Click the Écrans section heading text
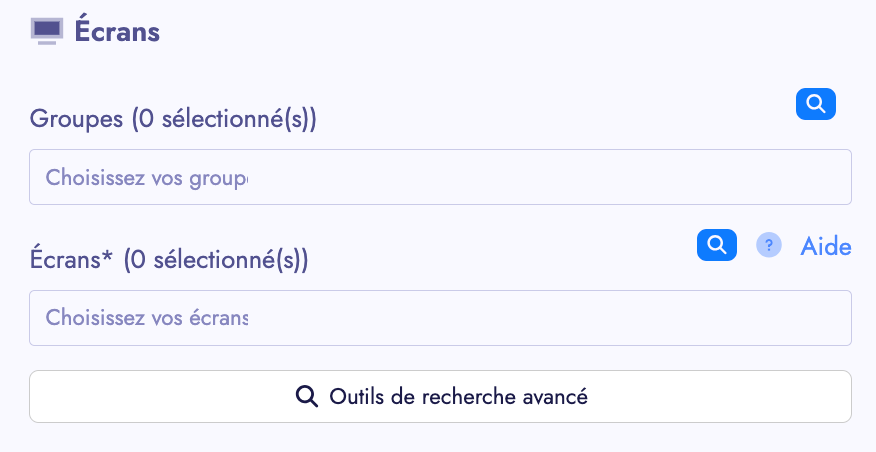The height and width of the screenshot is (452, 876). (x=117, y=32)
